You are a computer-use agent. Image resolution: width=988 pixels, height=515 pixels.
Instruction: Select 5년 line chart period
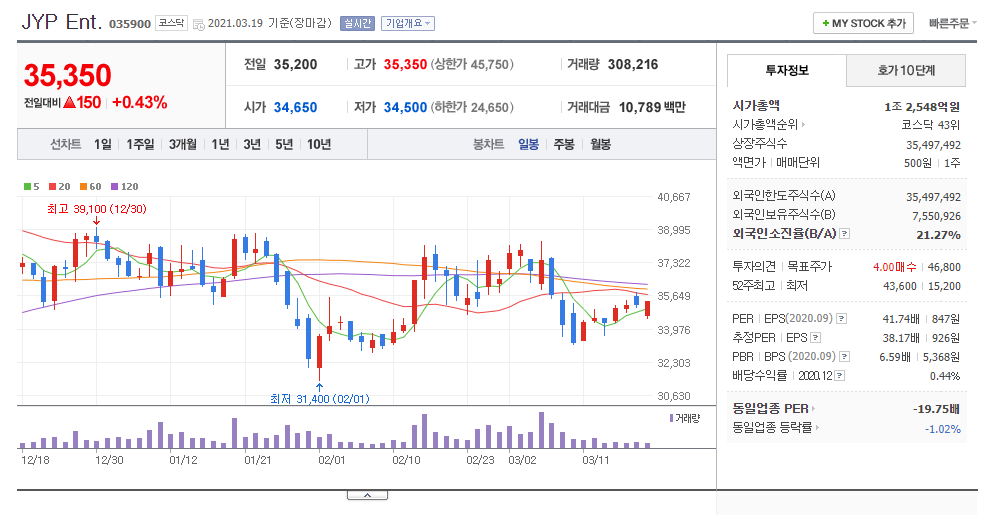coord(284,144)
